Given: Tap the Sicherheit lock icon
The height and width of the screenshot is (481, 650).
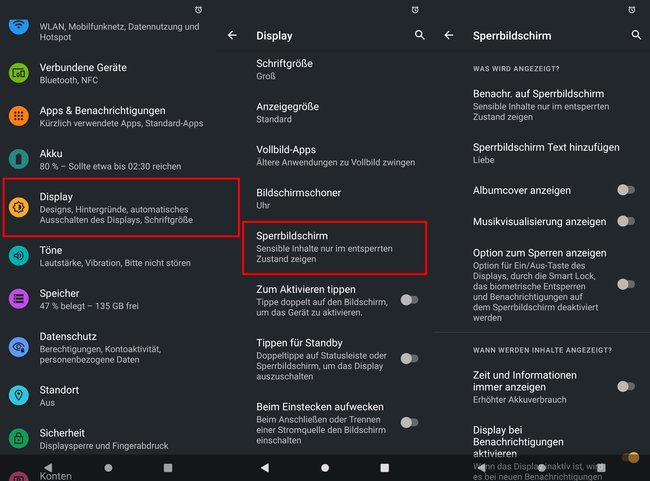Looking at the screenshot, I should 19,438.
